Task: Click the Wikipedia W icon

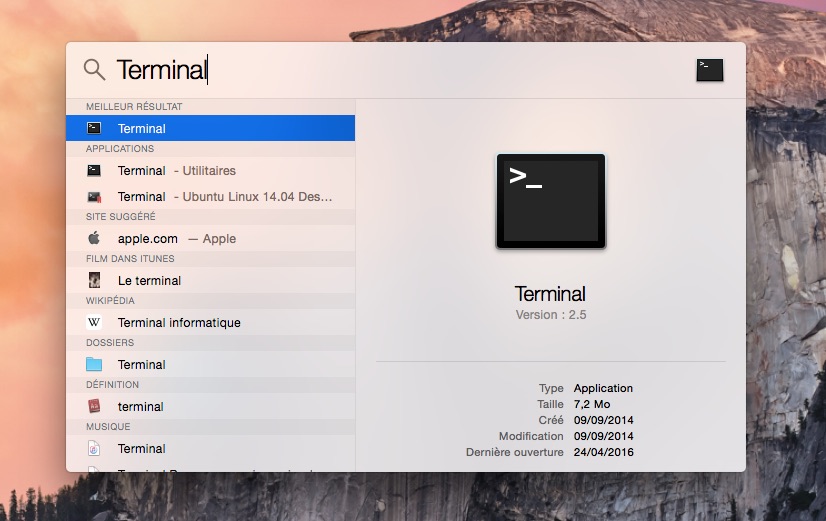Action: tap(94, 322)
